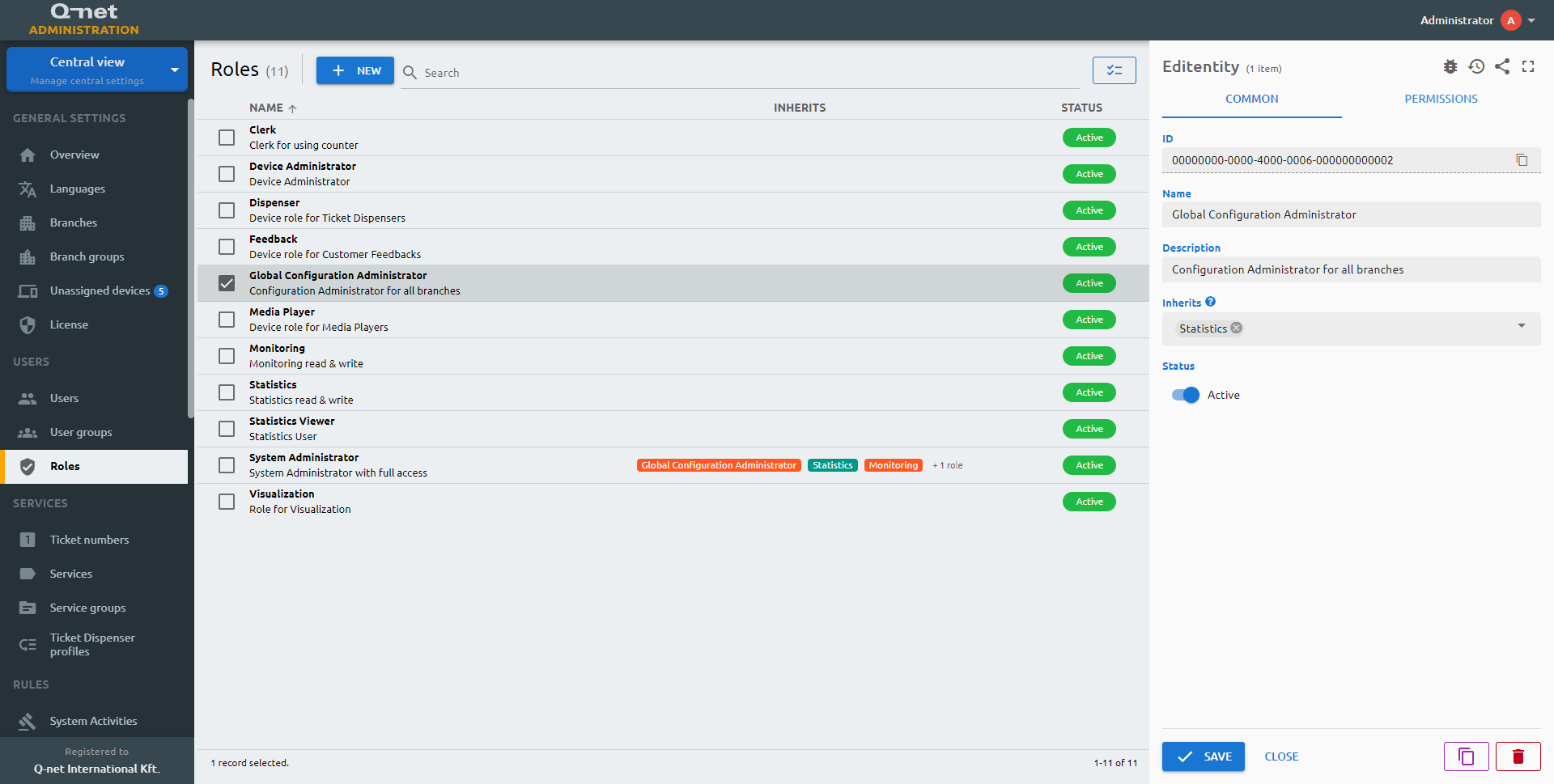Tick the Statistics Viewer role checkbox
The height and width of the screenshot is (784, 1554).
[x=227, y=429]
